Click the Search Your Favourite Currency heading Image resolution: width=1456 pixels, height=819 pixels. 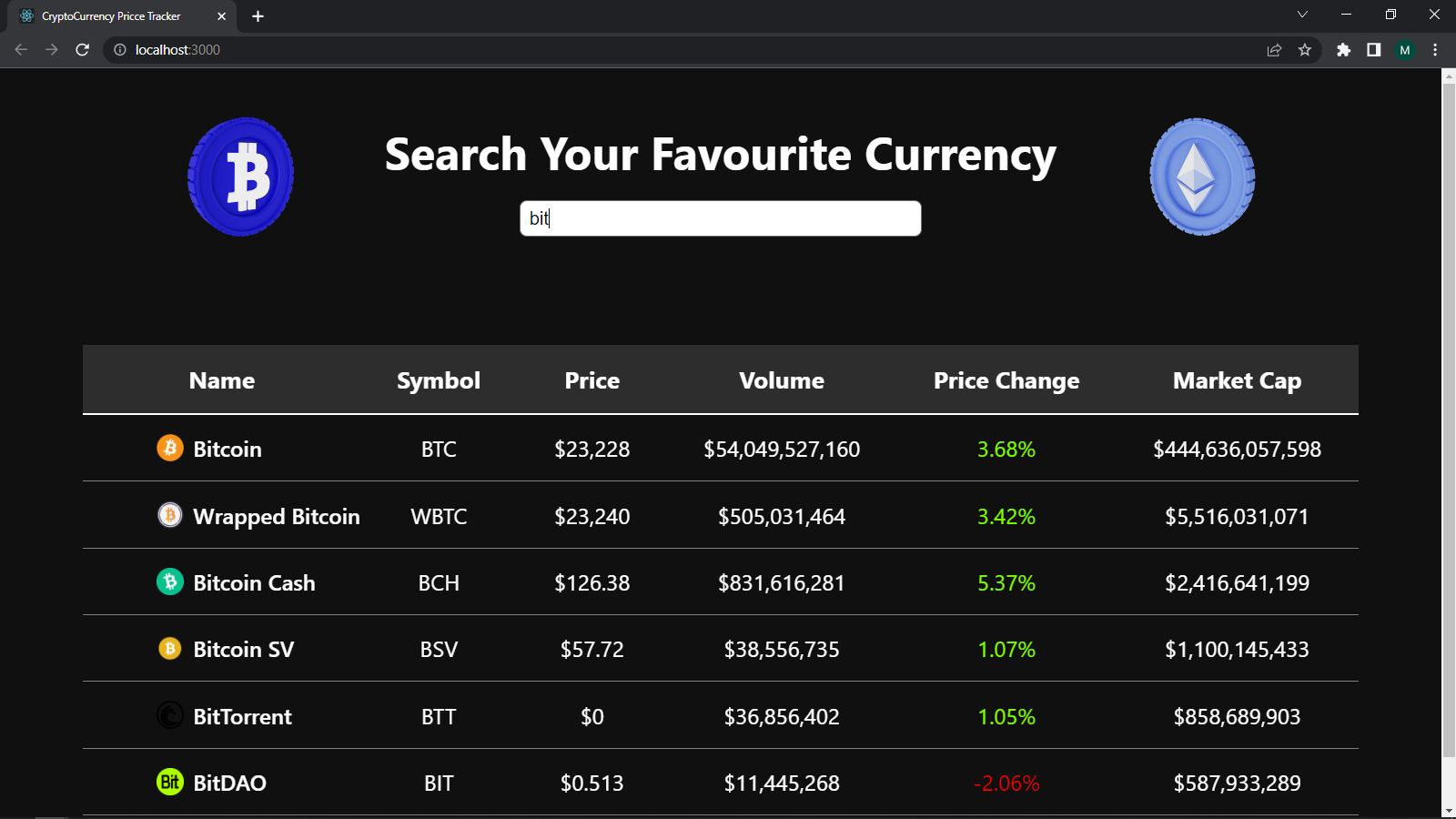[x=721, y=154]
